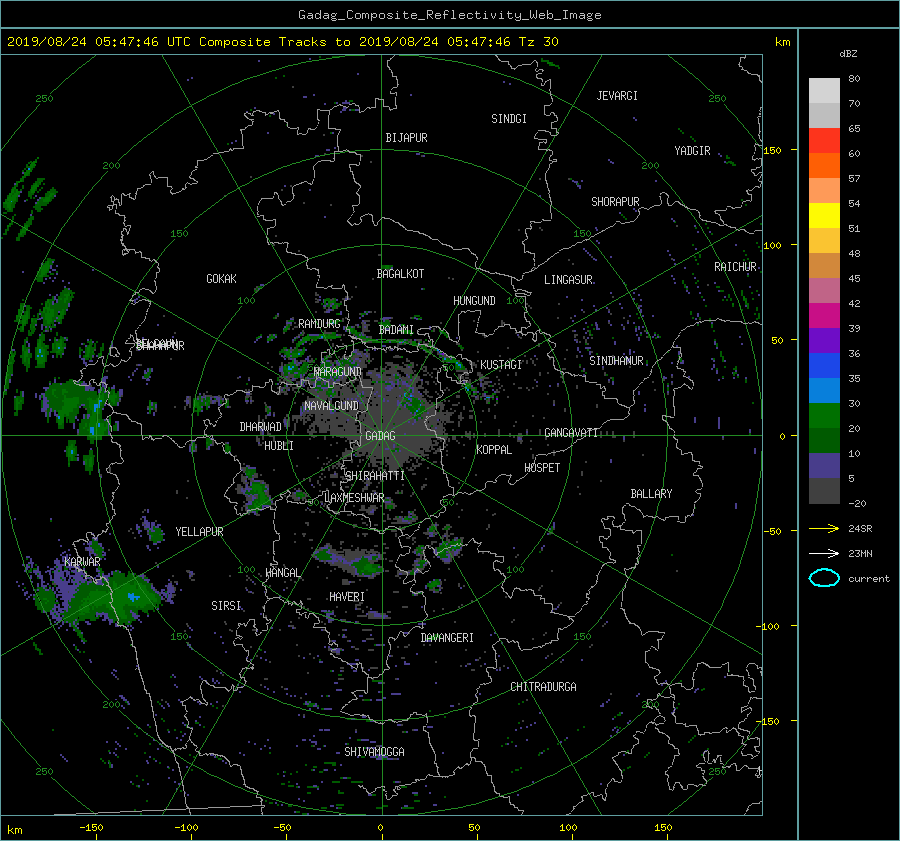
Task: Click the magenta 42 dBZ swatch
Action: point(824,315)
